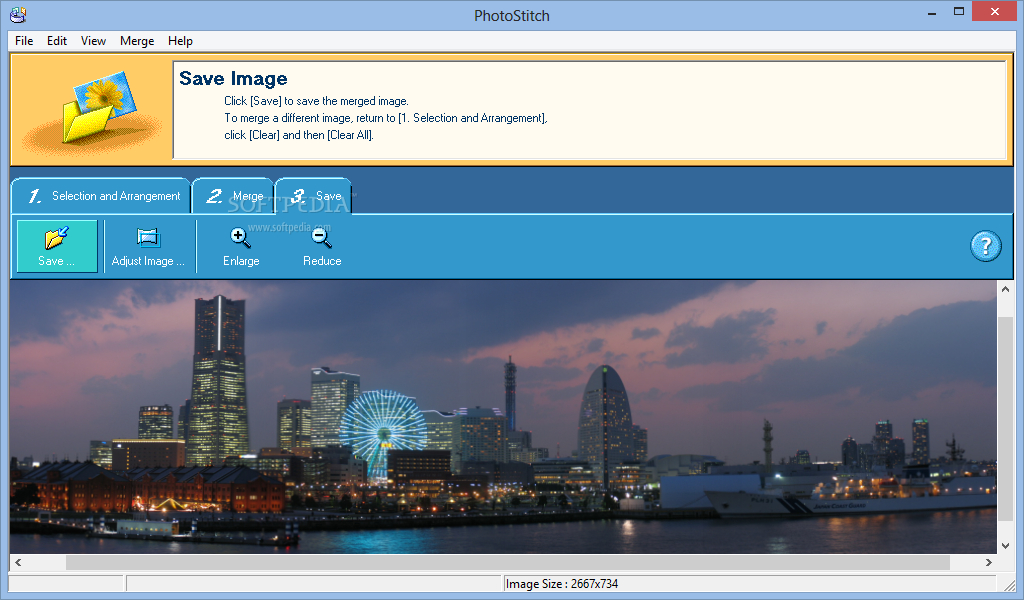1024x600 pixels.
Task: Open the Edit menu
Action: tap(57, 40)
